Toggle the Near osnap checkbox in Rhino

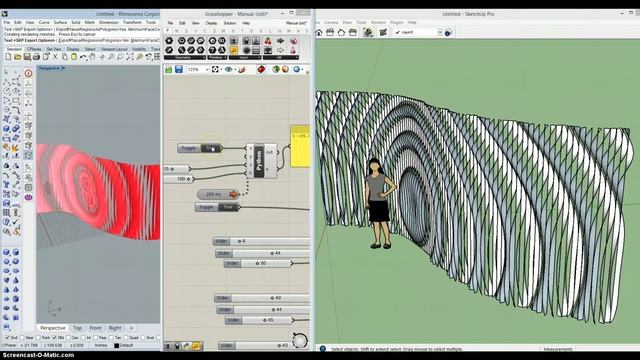pos(21,338)
